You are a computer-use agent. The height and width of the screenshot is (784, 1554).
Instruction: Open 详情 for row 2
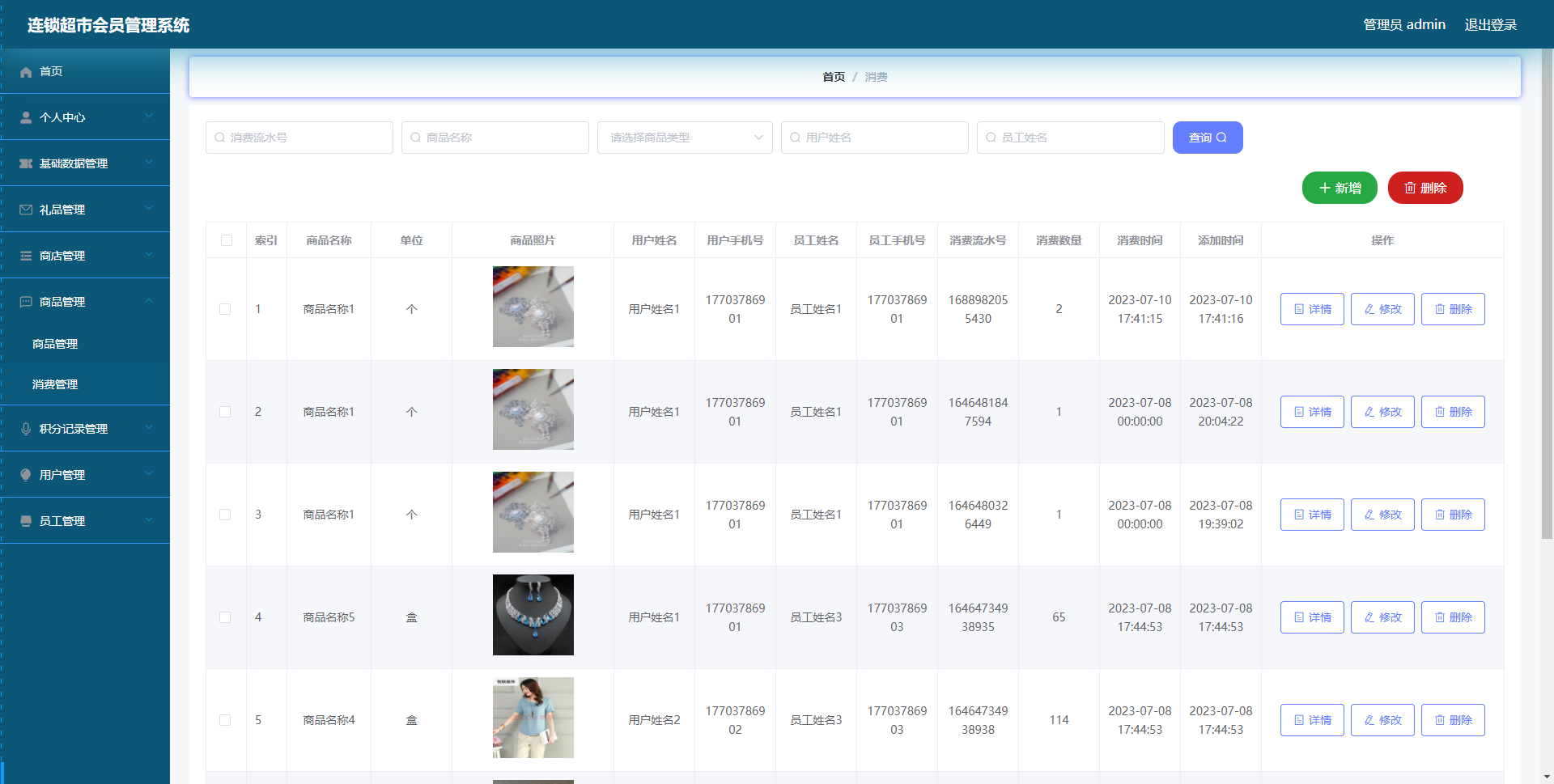(1312, 413)
